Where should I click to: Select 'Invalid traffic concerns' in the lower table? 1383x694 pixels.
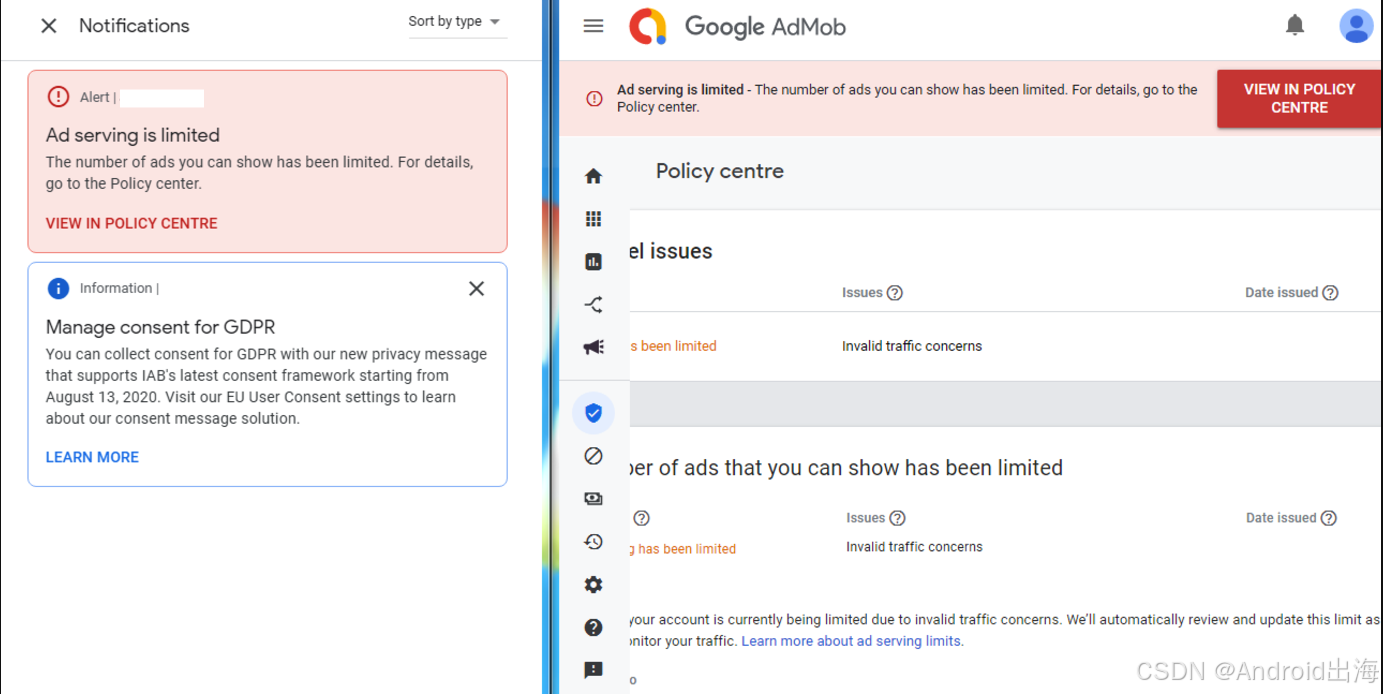click(914, 547)
